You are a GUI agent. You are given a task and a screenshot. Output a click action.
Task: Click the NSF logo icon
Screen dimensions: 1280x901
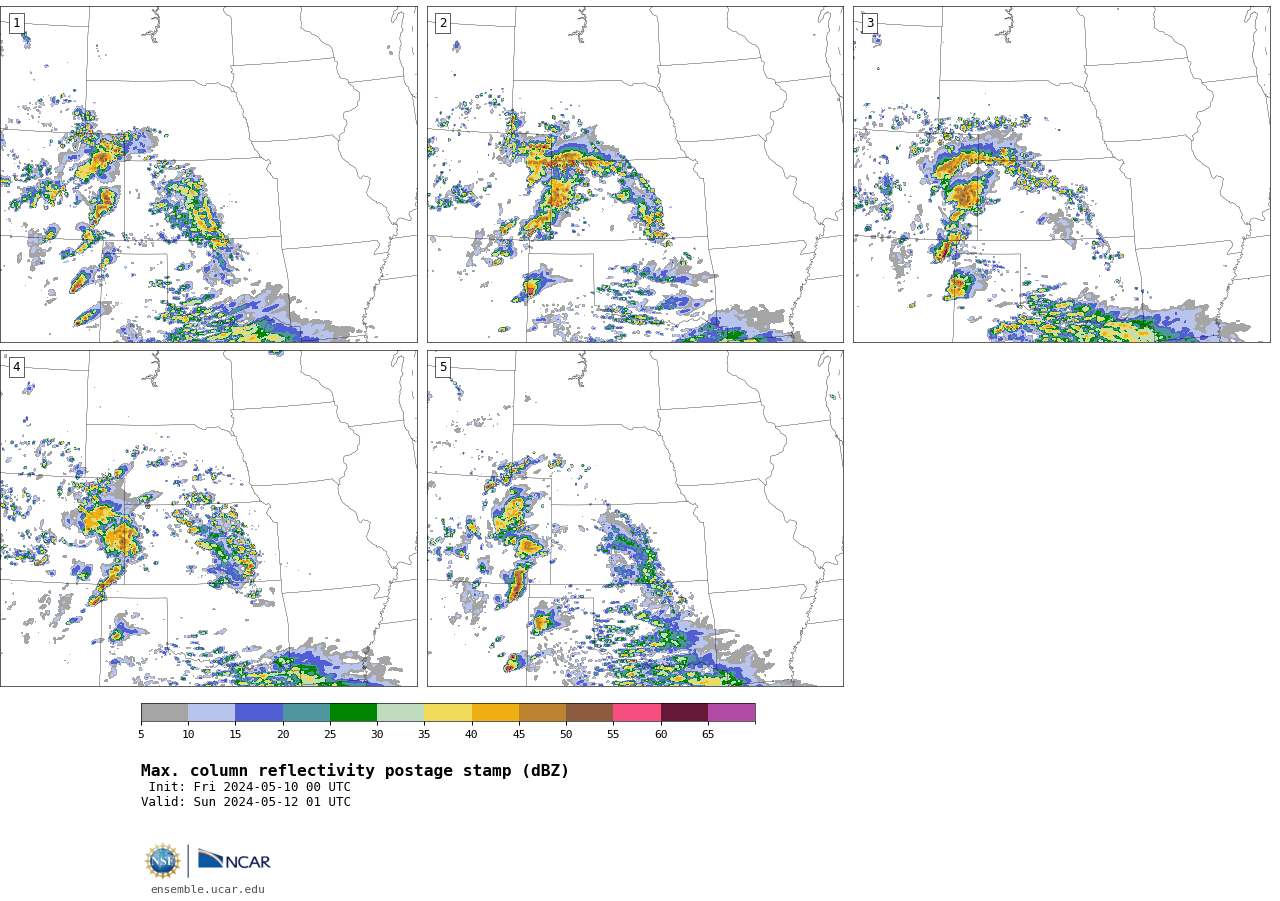click(163, 860)
